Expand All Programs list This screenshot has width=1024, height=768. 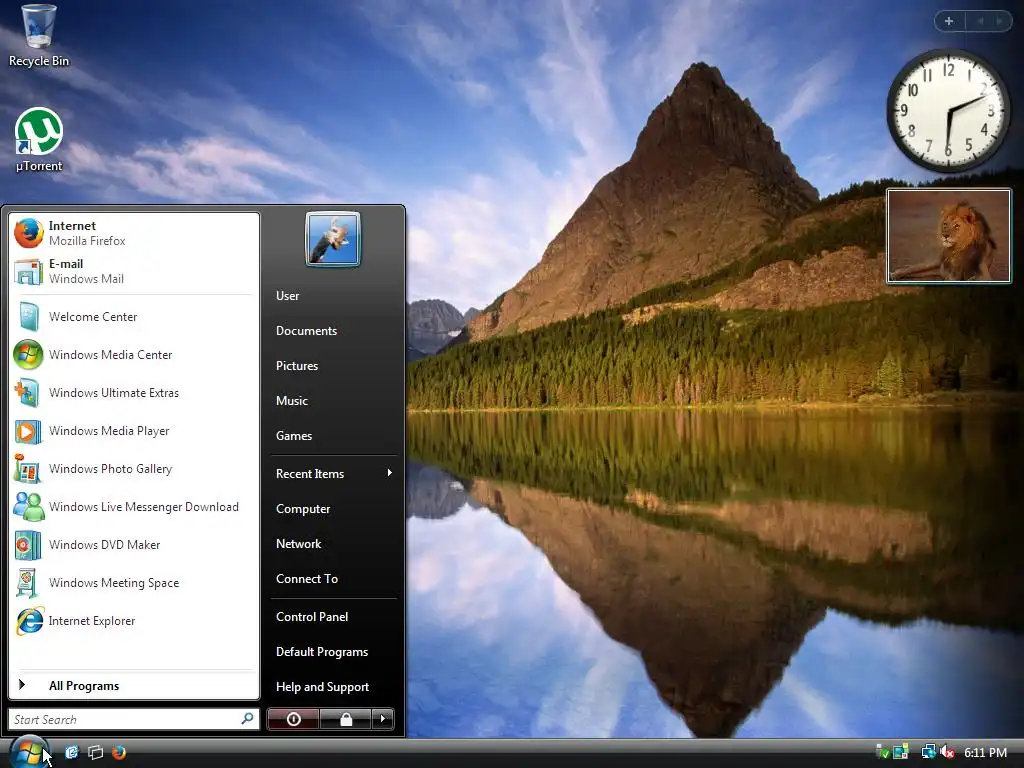[134, 686]
